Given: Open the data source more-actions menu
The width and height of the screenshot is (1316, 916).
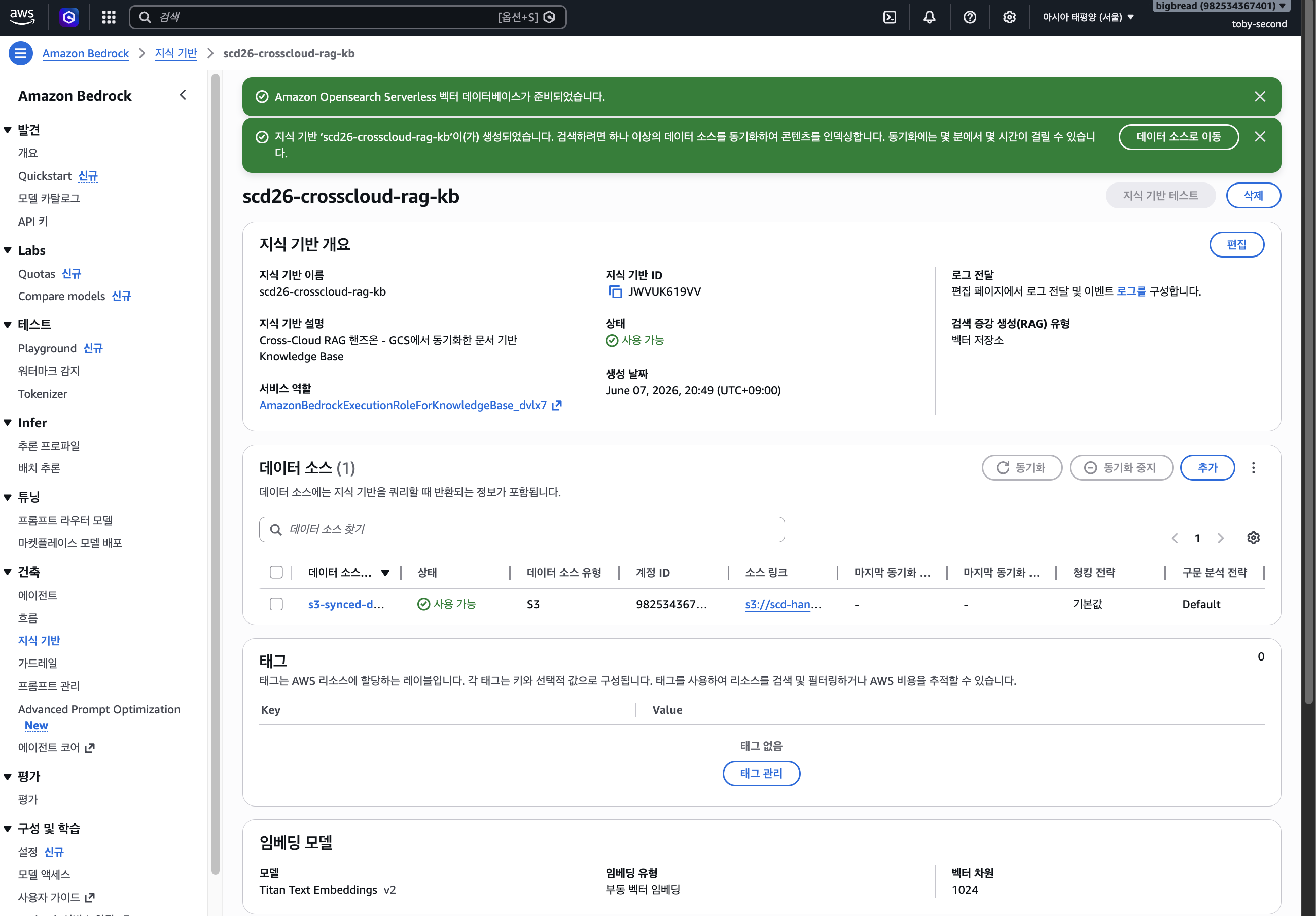Looking at the screenshot, I should [1253, 468].
